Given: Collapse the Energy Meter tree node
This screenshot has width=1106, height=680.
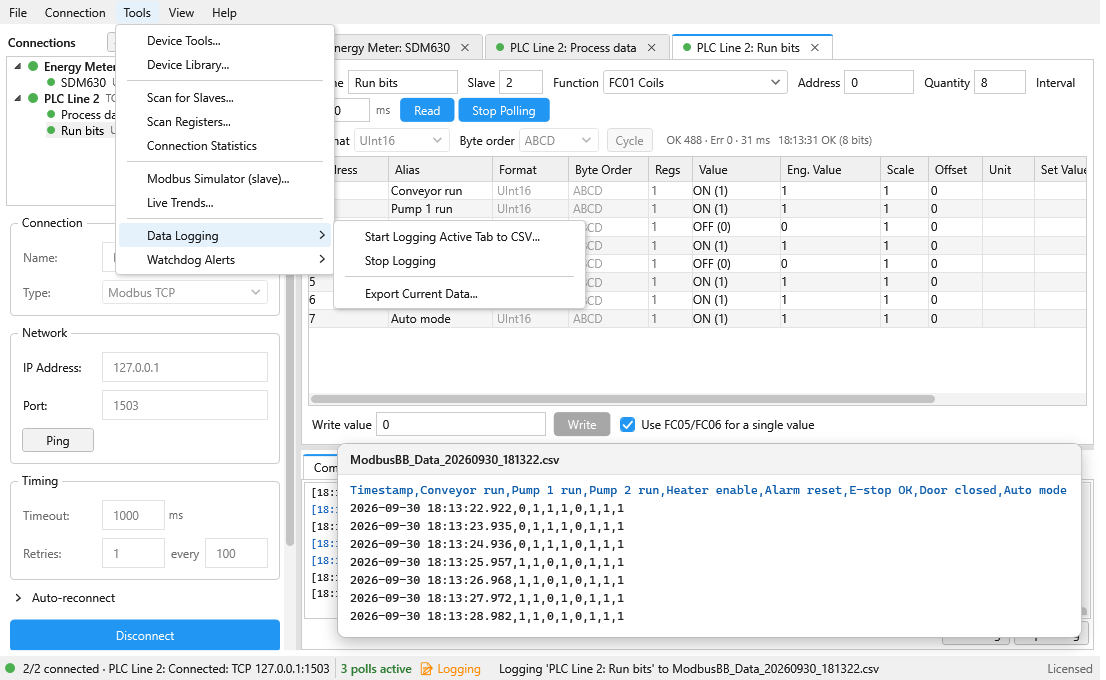Looking at the screenshot, I should tap(18, 66).
